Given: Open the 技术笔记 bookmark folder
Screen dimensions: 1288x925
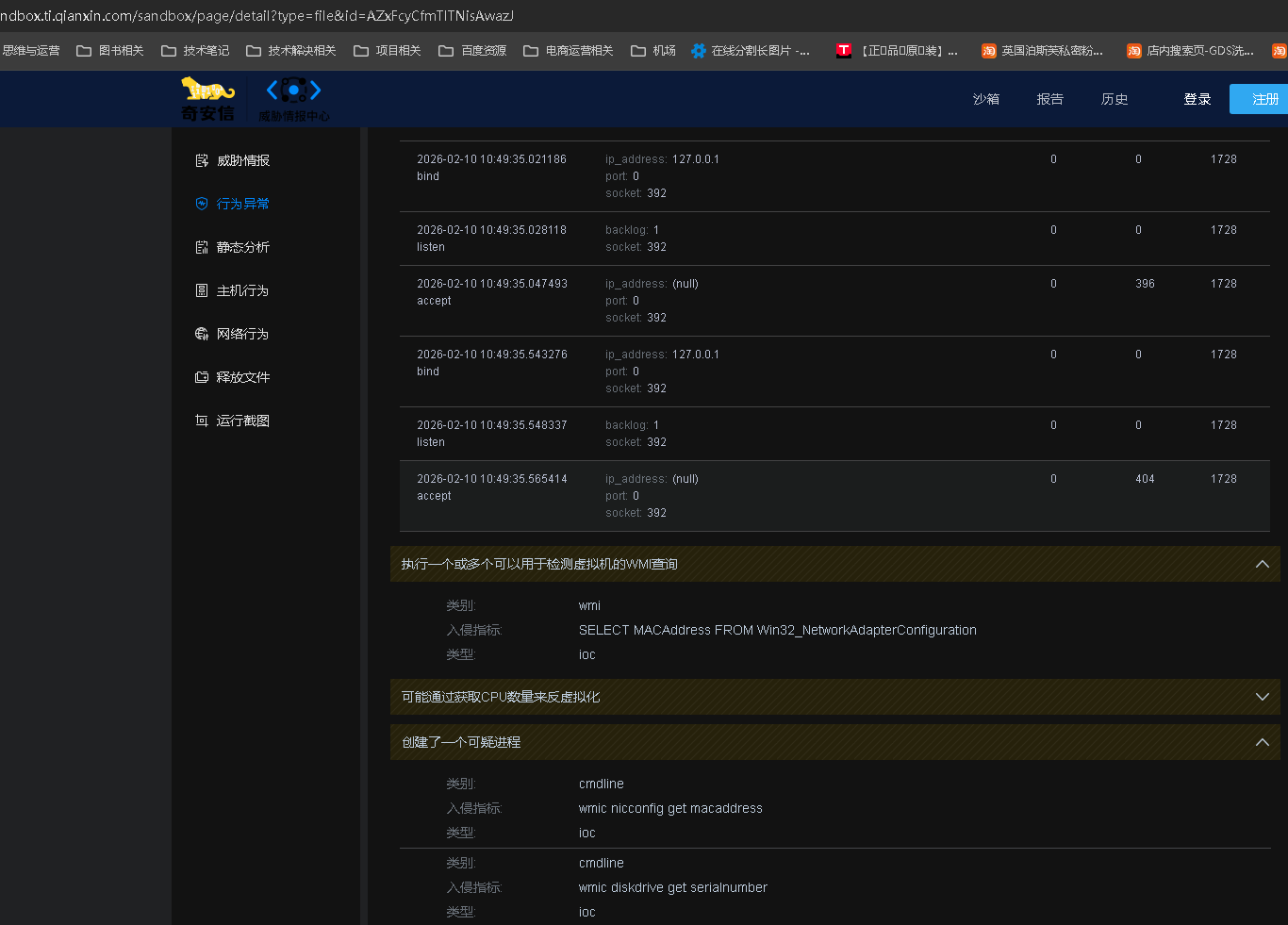Looking at the screenshot, I should (x=195, y=51).
